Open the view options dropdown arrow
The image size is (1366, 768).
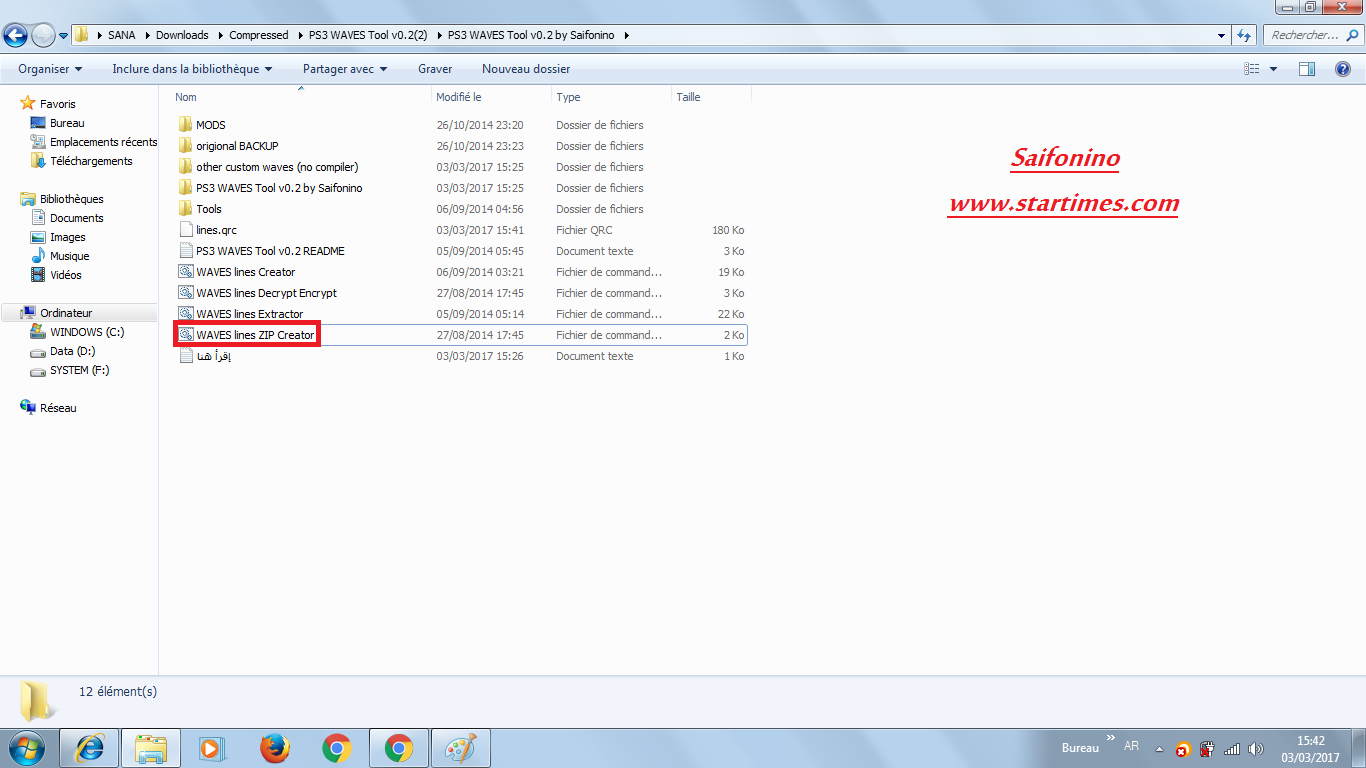click(x=1273, y=69)
